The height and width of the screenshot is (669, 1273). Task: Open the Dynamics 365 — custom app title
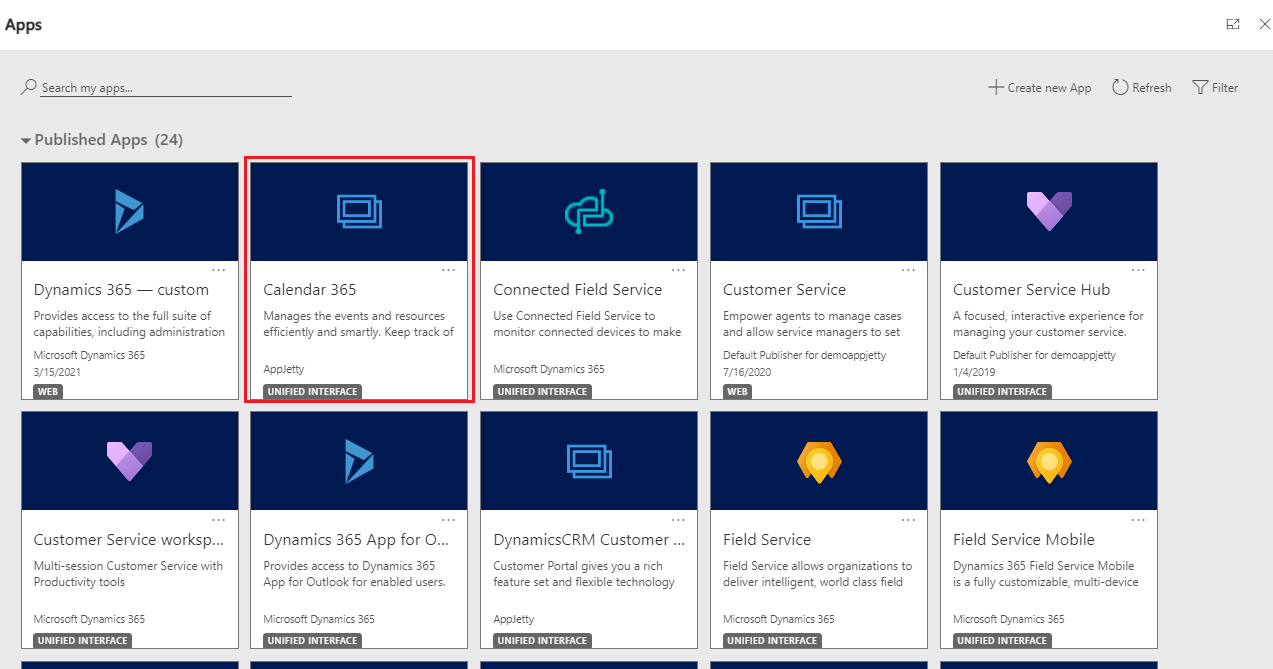pyautogui.click(x=121, y=290)
